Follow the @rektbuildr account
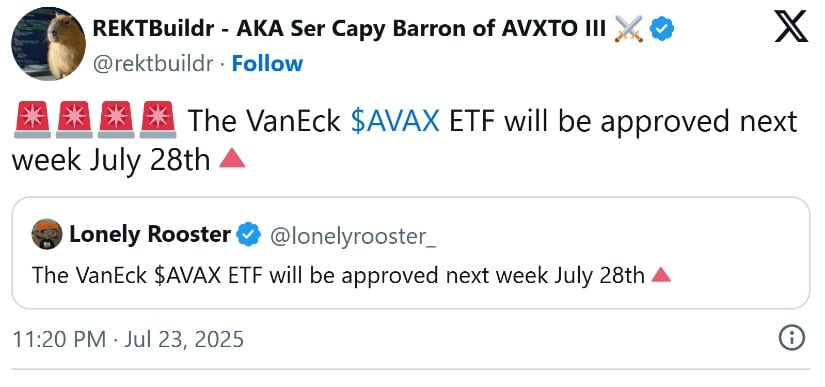825x387 pixels. click(267, 64)
